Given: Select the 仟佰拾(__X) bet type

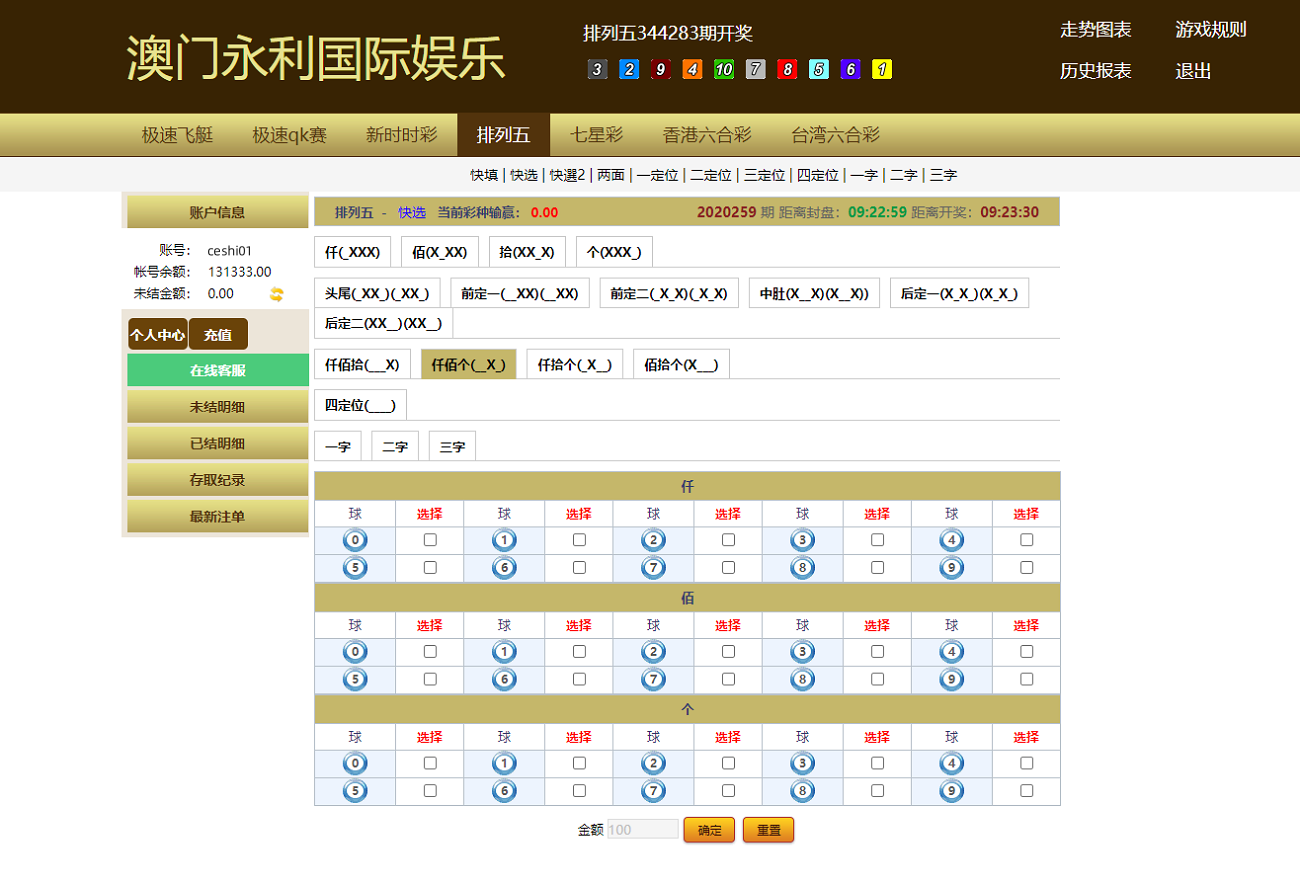Looking at the screenshot, I should pos(362,365).
